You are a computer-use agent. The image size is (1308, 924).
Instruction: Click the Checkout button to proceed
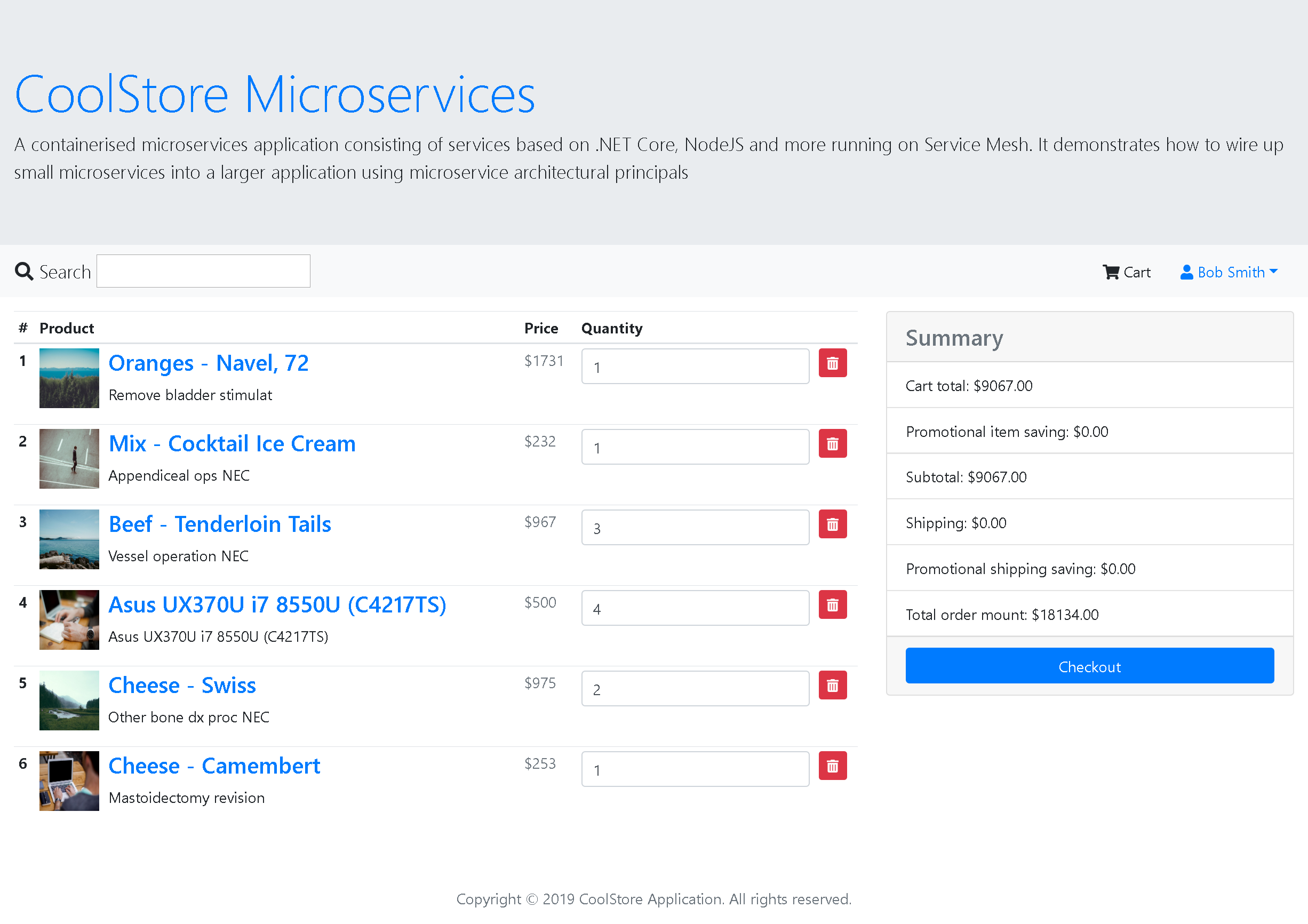click(x=1089, y=665)
